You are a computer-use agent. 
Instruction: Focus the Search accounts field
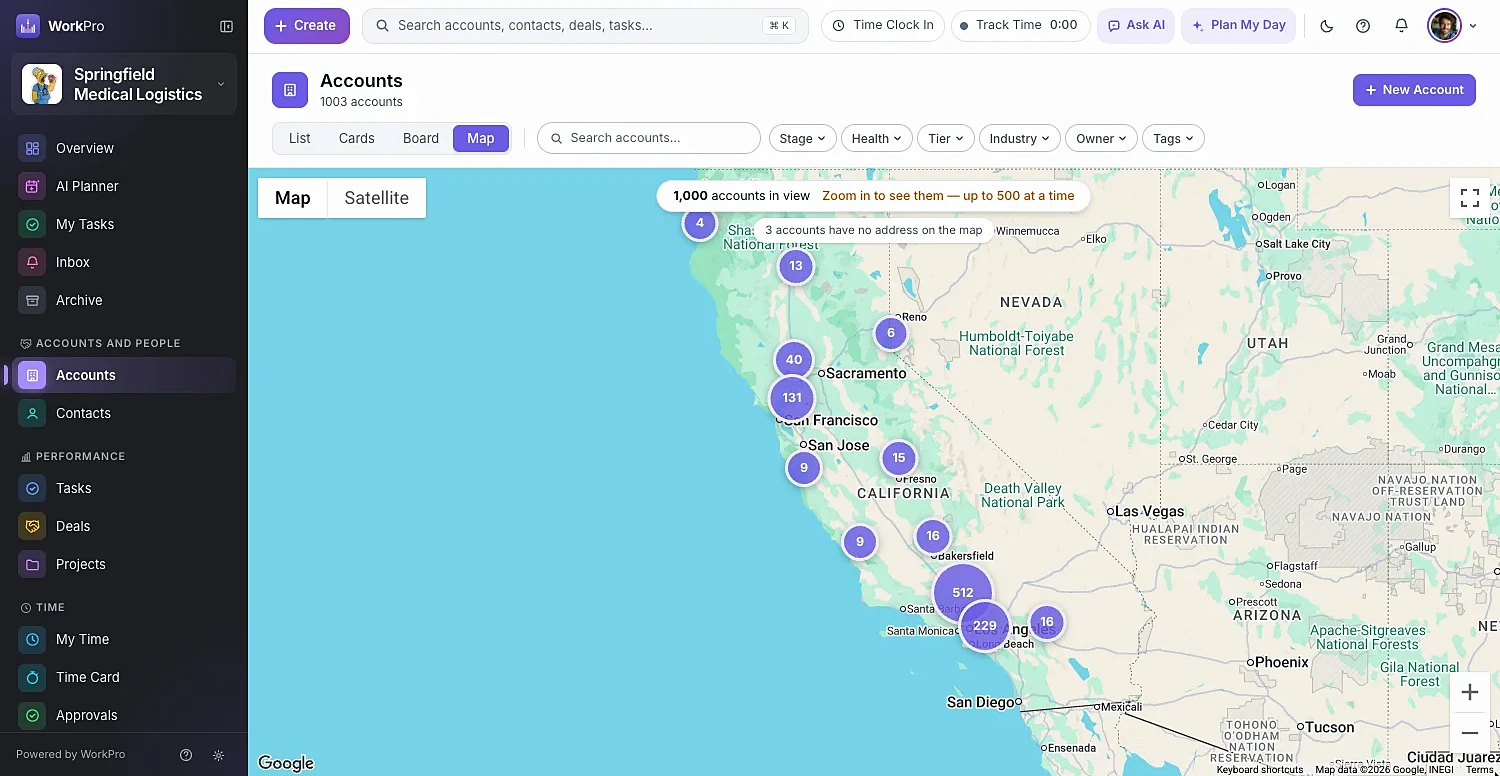pos(649,138)
